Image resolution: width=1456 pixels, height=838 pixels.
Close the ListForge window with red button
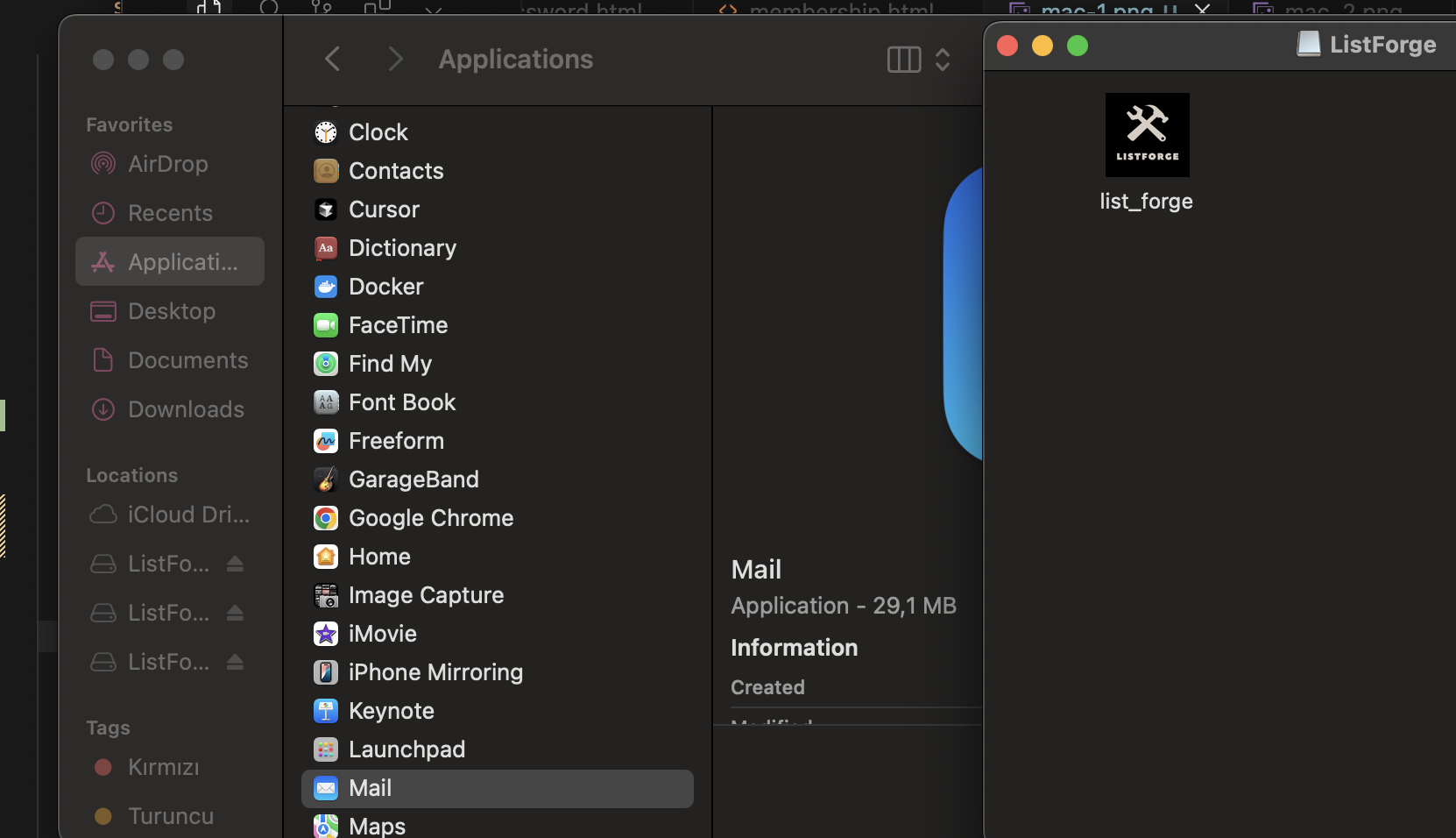click(x=1007, y=46)
